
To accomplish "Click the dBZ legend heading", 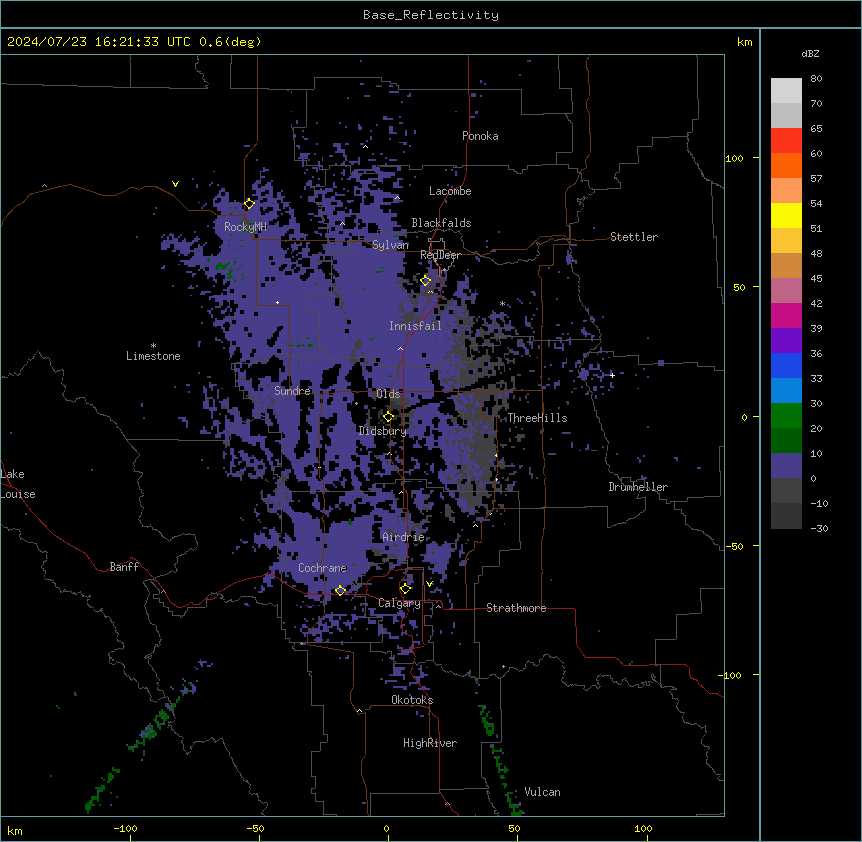I will coord(810,53).
